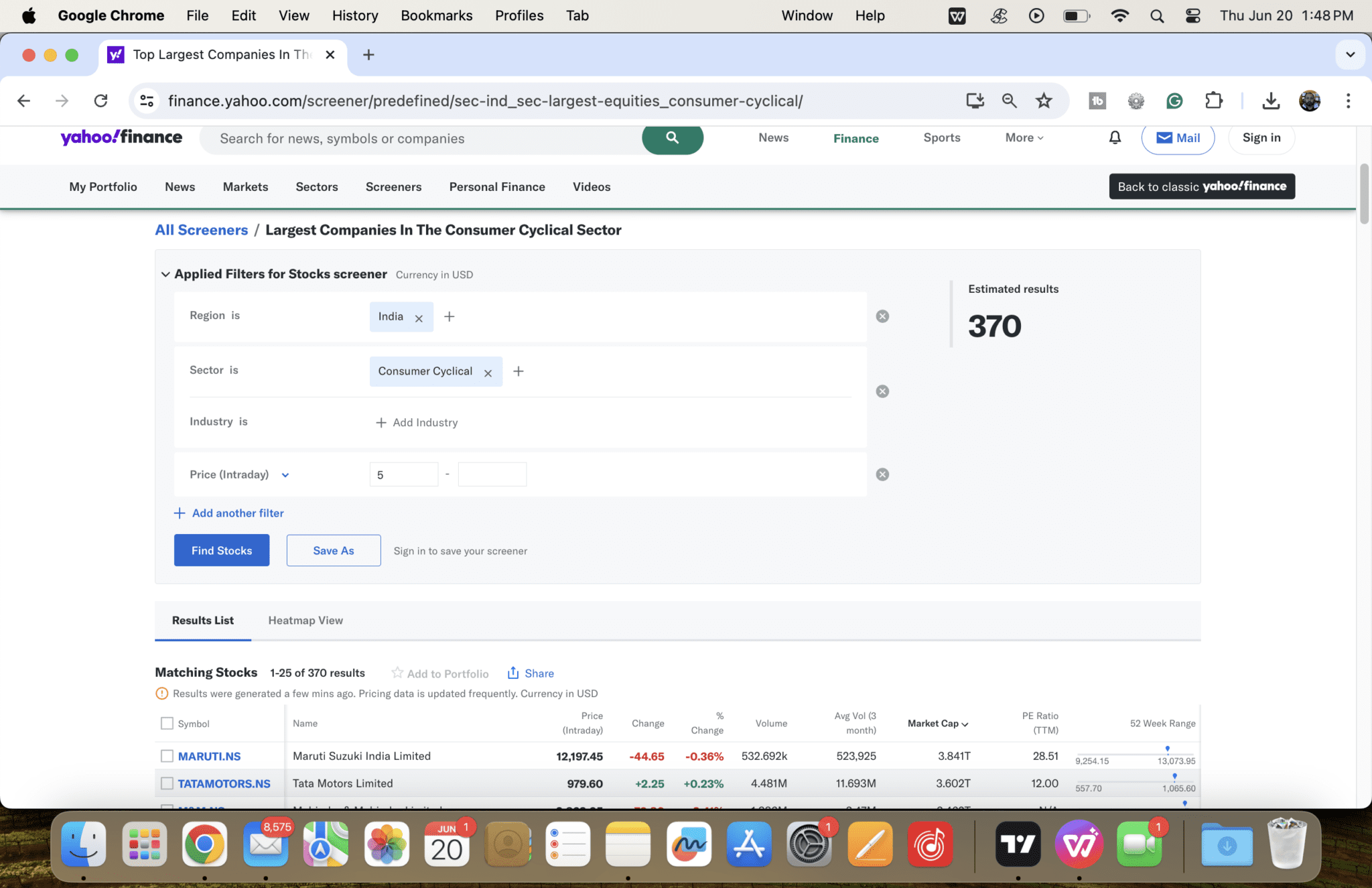Image resolution: width=1372 pixels, height=888 pixels.
Task: Open the notifications bell icon
Action: [1115, 138]
